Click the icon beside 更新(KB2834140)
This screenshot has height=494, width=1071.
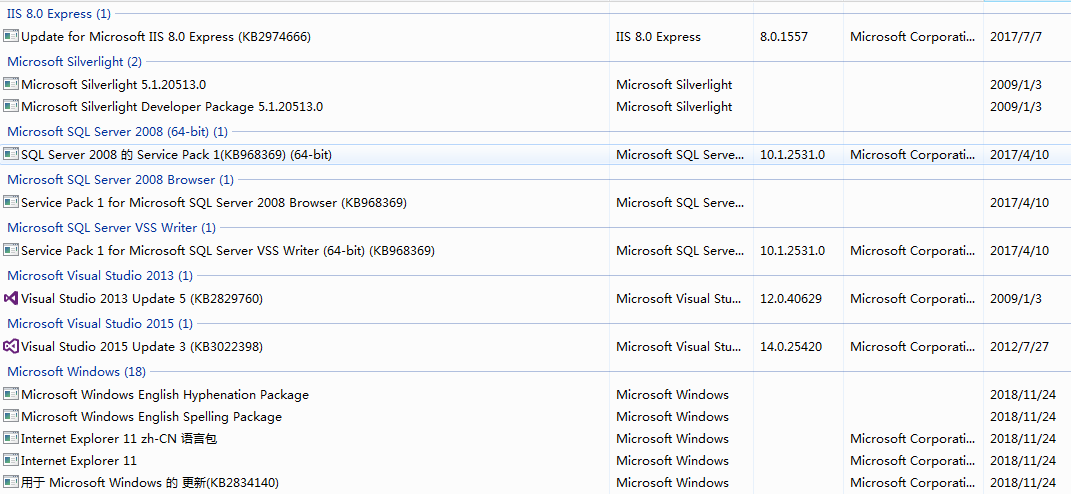click(x=10, y=482)
